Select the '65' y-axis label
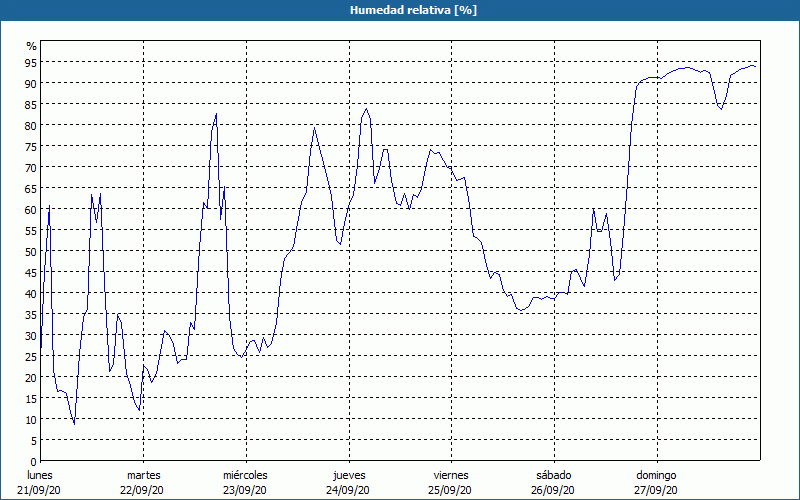Screen dimensions: 800x500 [31, 189]
